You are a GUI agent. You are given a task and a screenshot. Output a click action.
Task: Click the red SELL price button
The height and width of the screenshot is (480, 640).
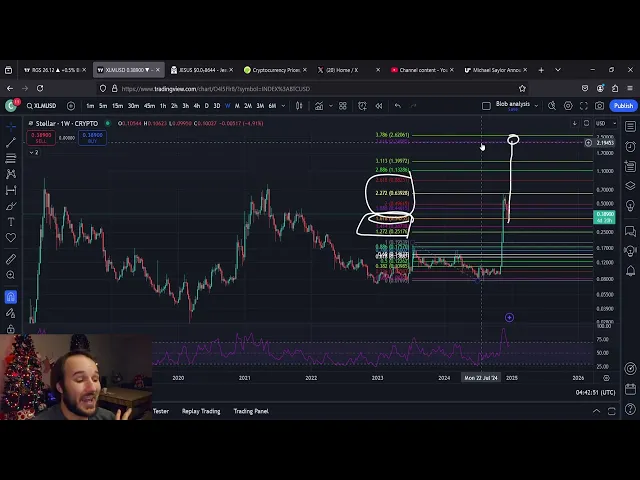pyautogui.click(x=41, y=138)
